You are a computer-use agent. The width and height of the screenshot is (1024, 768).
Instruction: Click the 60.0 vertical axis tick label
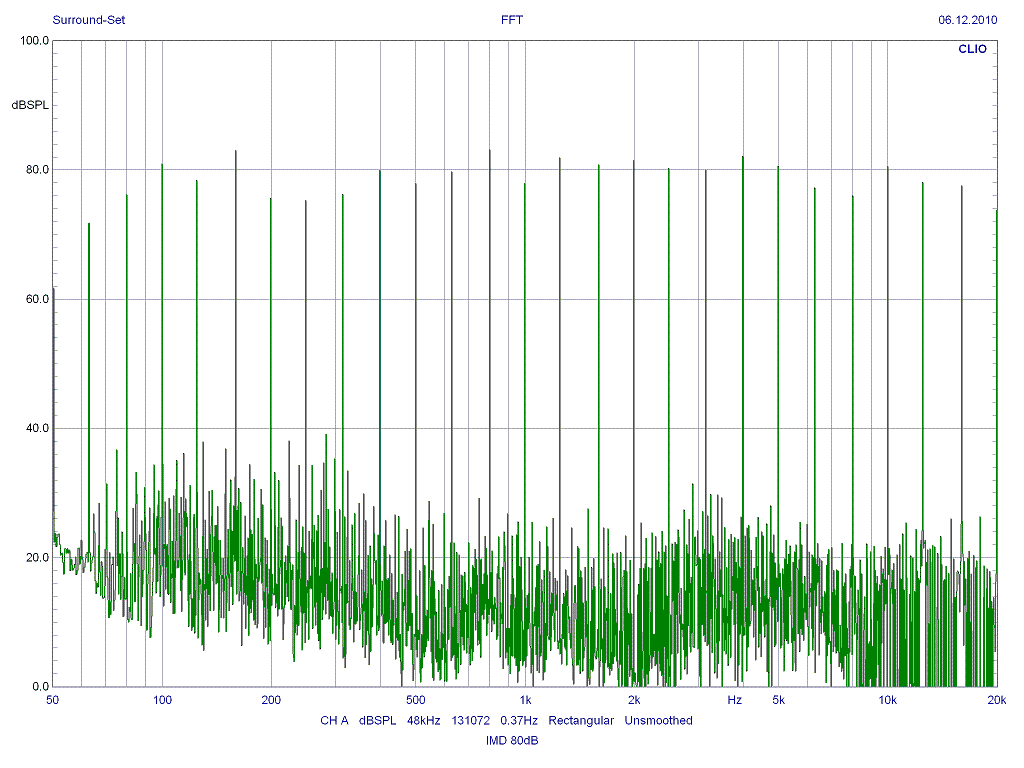point(37,299)
